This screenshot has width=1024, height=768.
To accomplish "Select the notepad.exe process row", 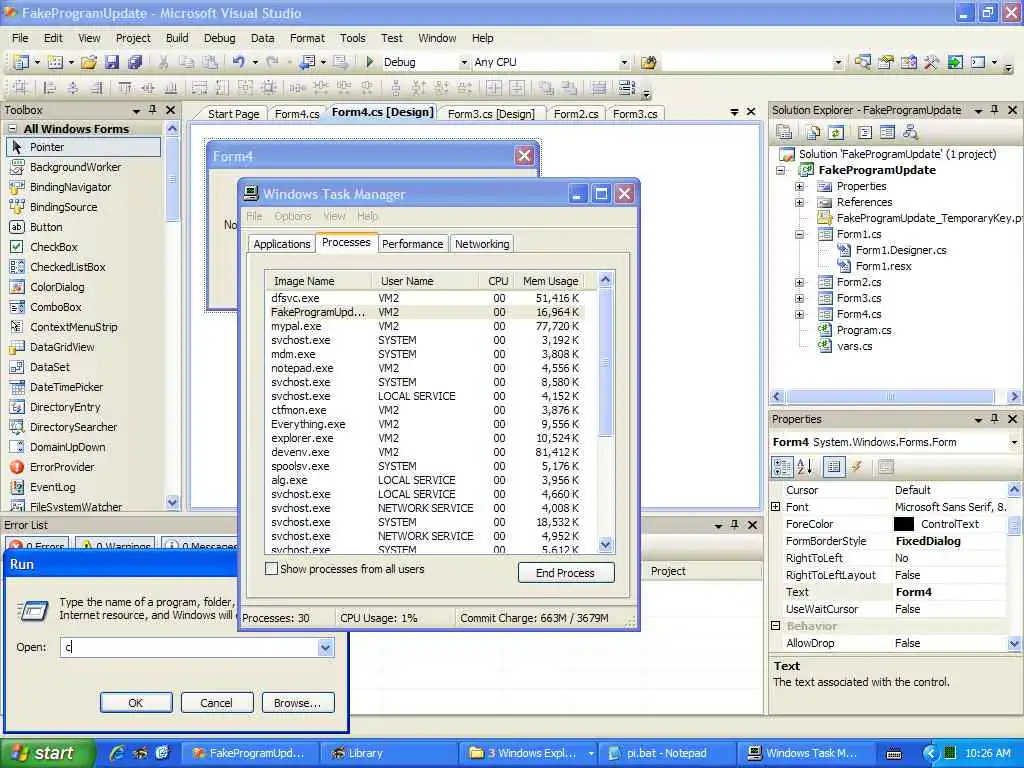I will point(424,368).
